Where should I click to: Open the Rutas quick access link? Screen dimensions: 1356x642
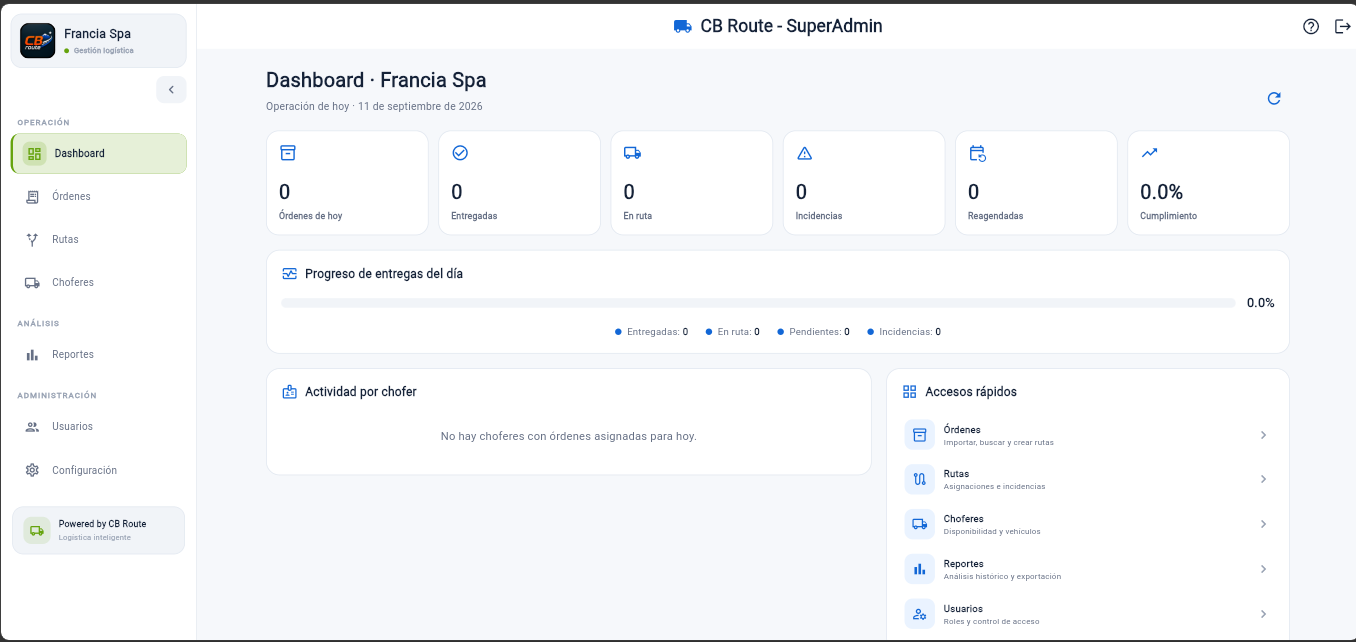point(1087,479)
